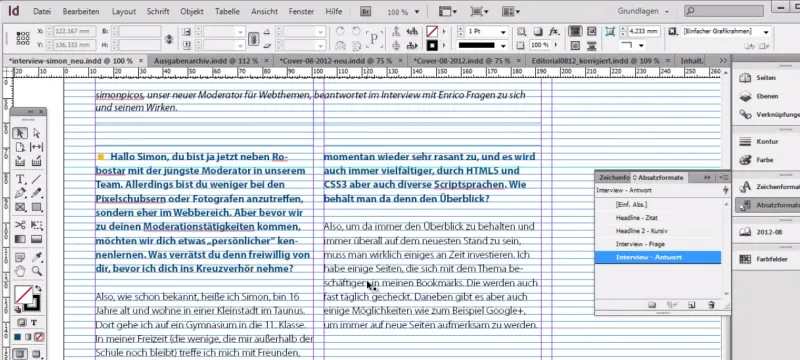This screenshot has width=800, height=360.
Task: Open the stroke style line dropdown
Action: 503,45
